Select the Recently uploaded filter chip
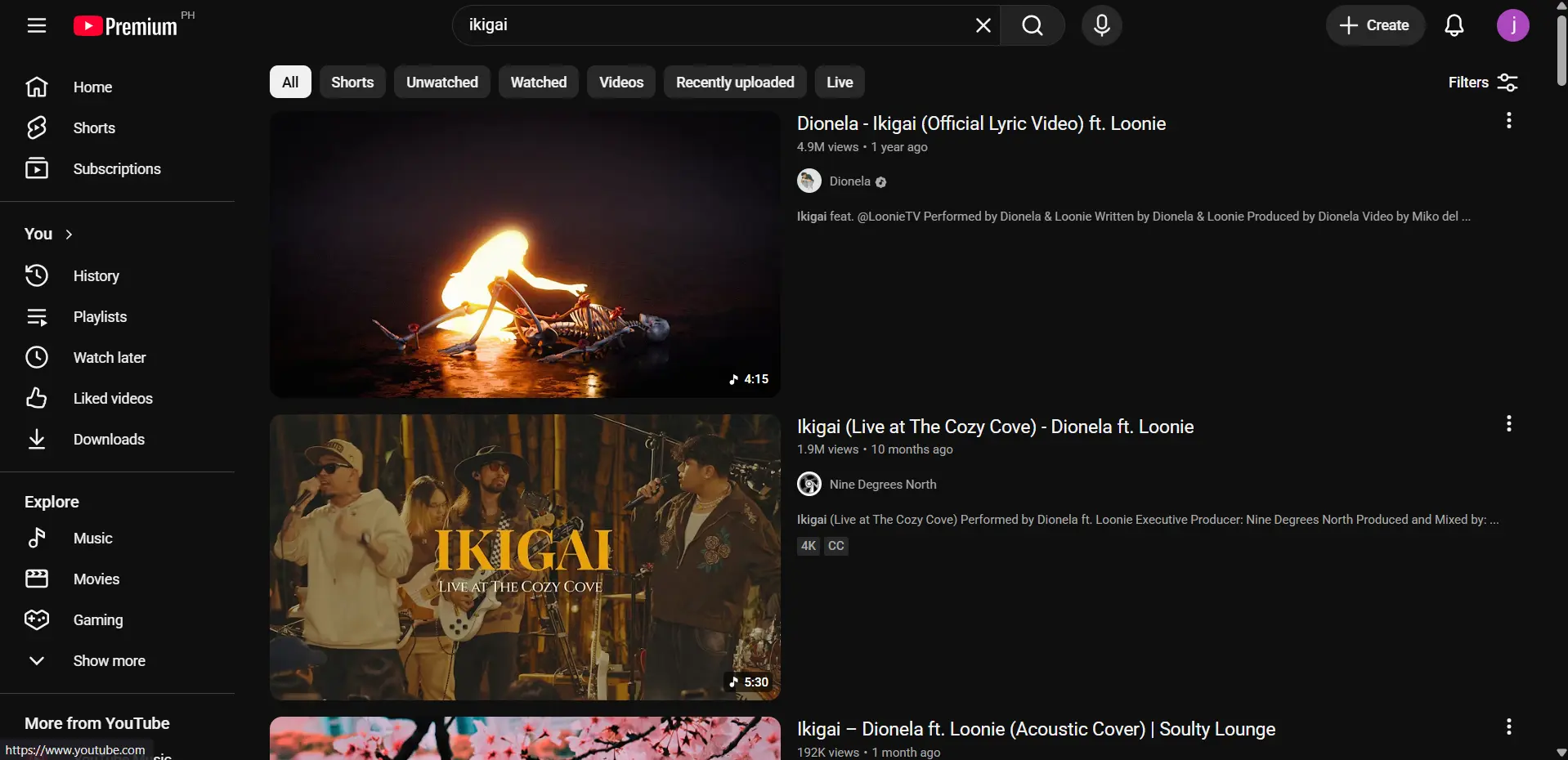Image resolution: width=1568 pixels, height=760 pixels. [x=735, y=82]
